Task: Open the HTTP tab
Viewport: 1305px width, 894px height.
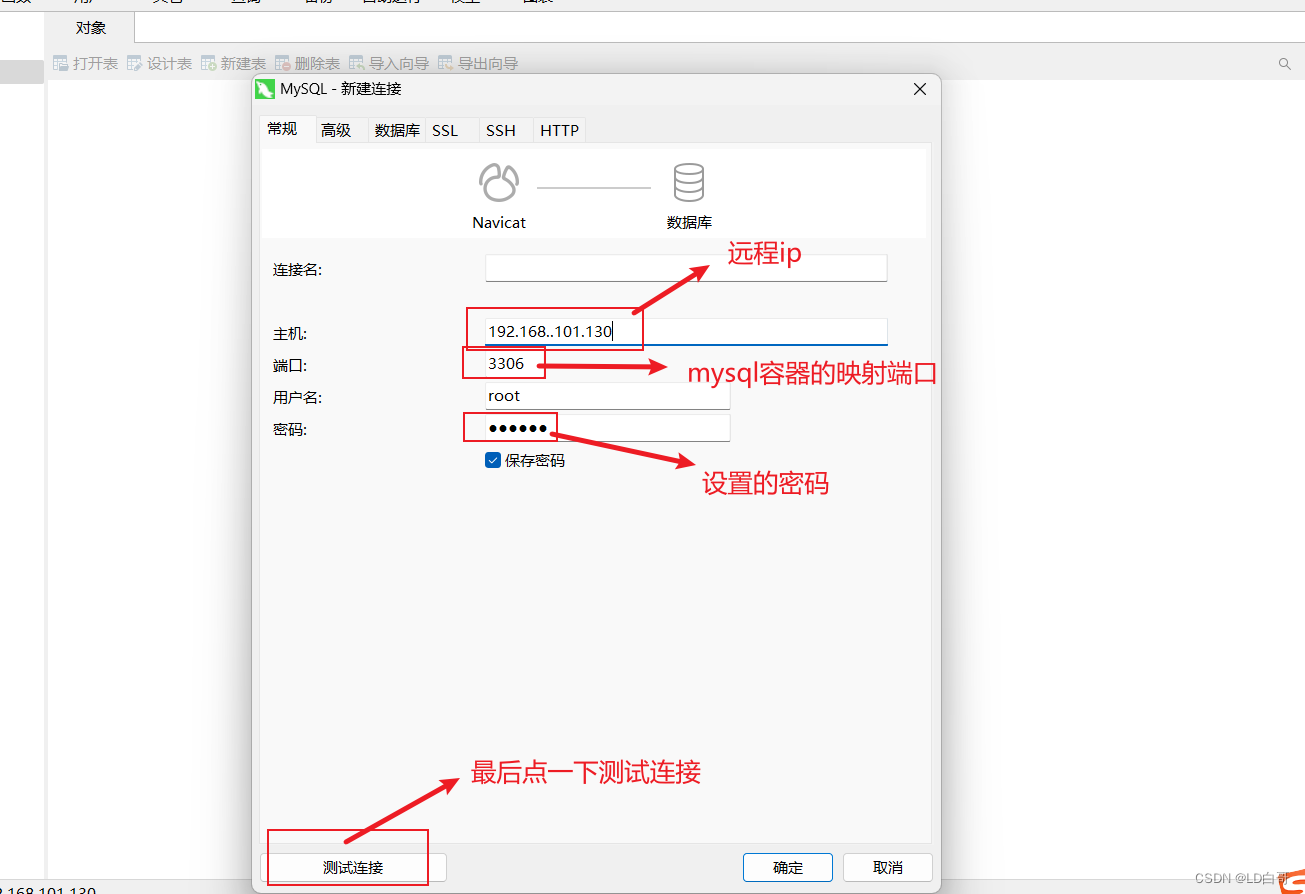Action: coord(559,130)
